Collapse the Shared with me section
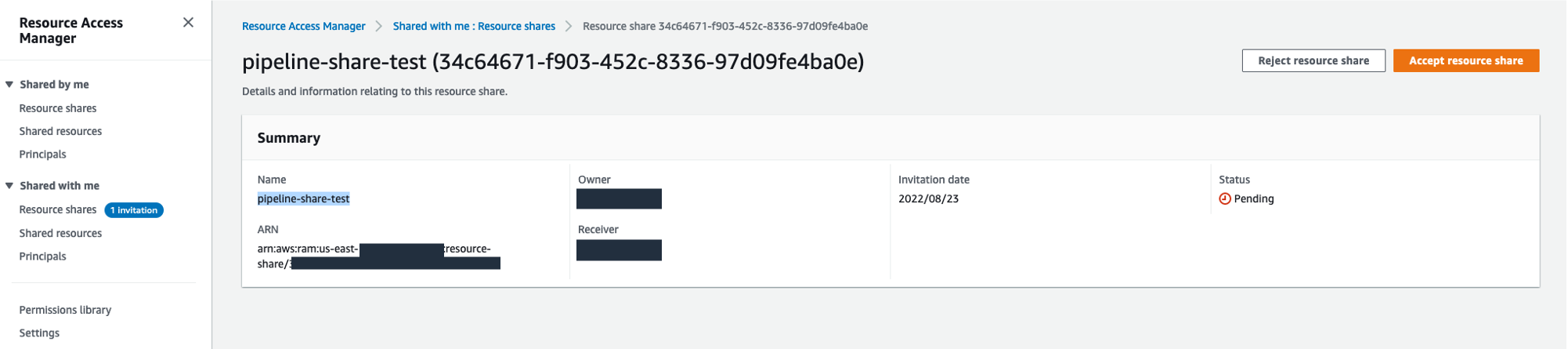Image resolution: width=1568 pixels, height=349 pixels. [9, 186]
